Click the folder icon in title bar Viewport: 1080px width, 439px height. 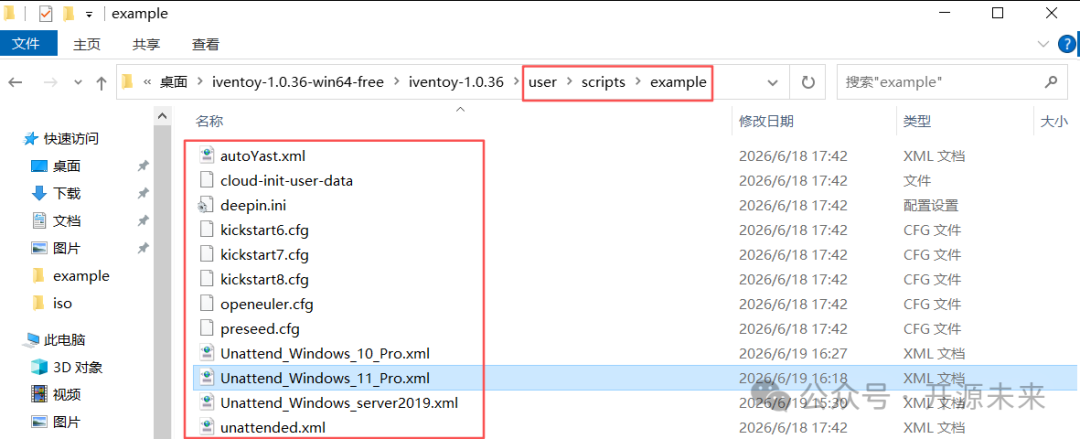point(10,13)
